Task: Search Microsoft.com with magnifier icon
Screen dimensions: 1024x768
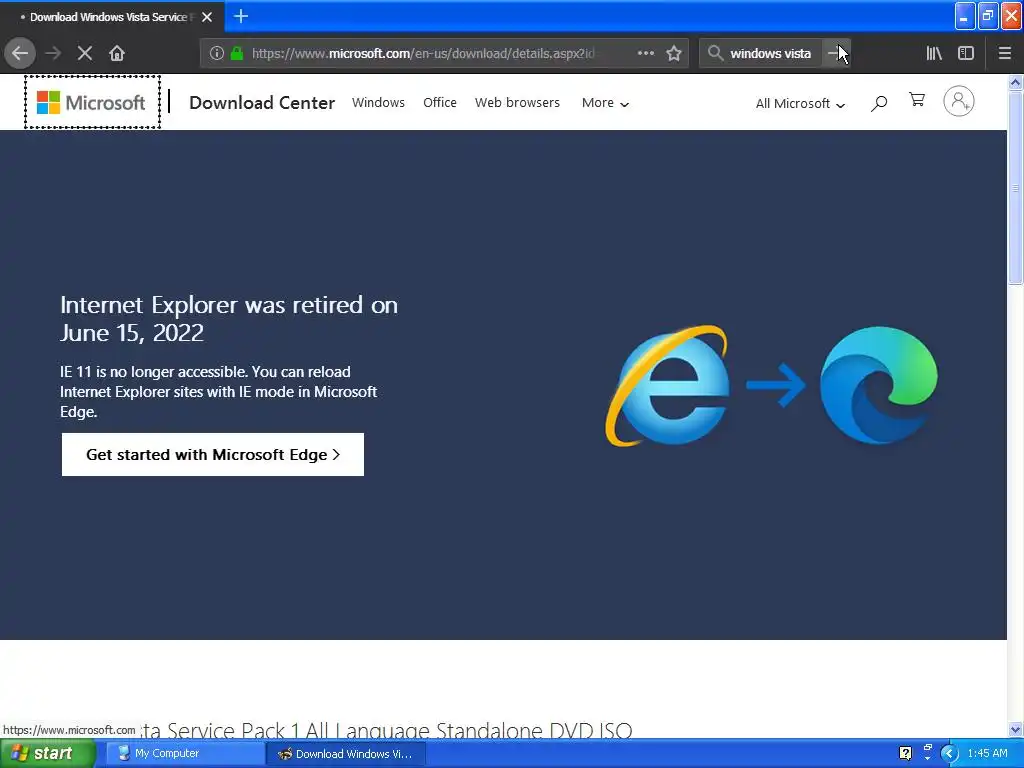Action: [879, 103]
